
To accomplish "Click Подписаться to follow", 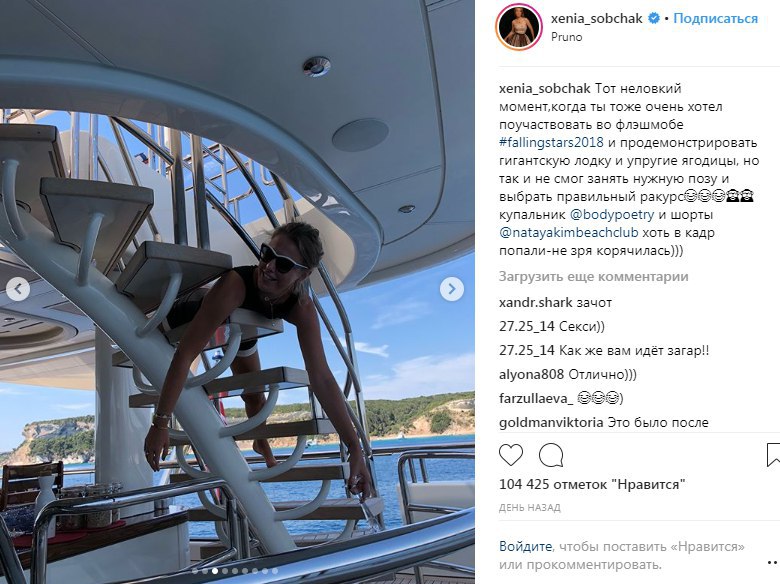I will coord(715,18).
